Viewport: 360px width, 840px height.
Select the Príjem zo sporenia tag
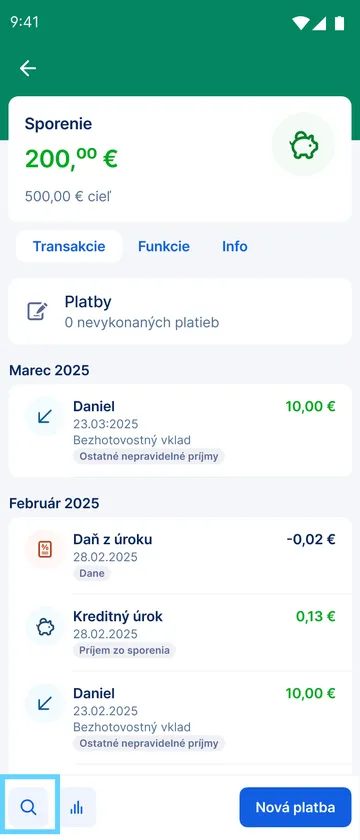124,650
